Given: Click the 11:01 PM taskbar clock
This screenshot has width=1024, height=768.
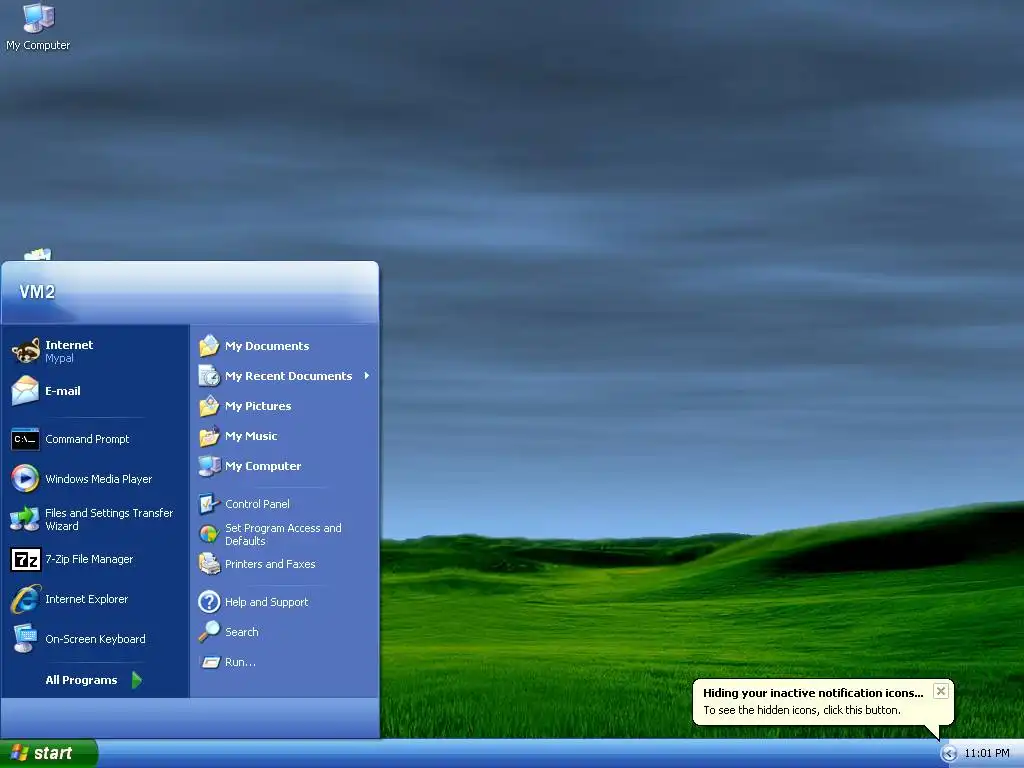Looking at the screenshot, I should (x=987, y=753).
